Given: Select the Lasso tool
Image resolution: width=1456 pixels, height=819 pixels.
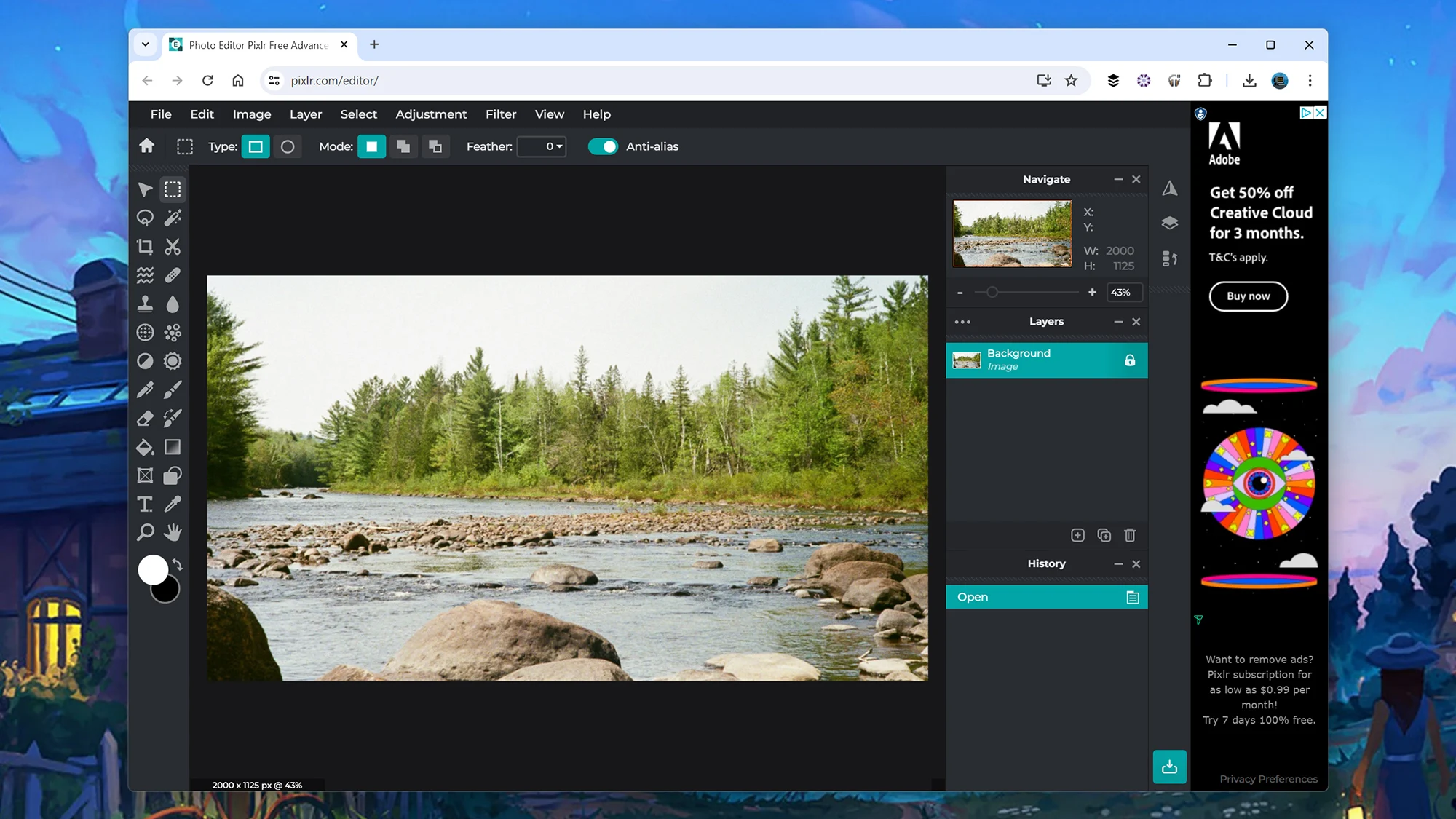Looking at the screenshot, I should pyautogui.click(x=145, y=218).
